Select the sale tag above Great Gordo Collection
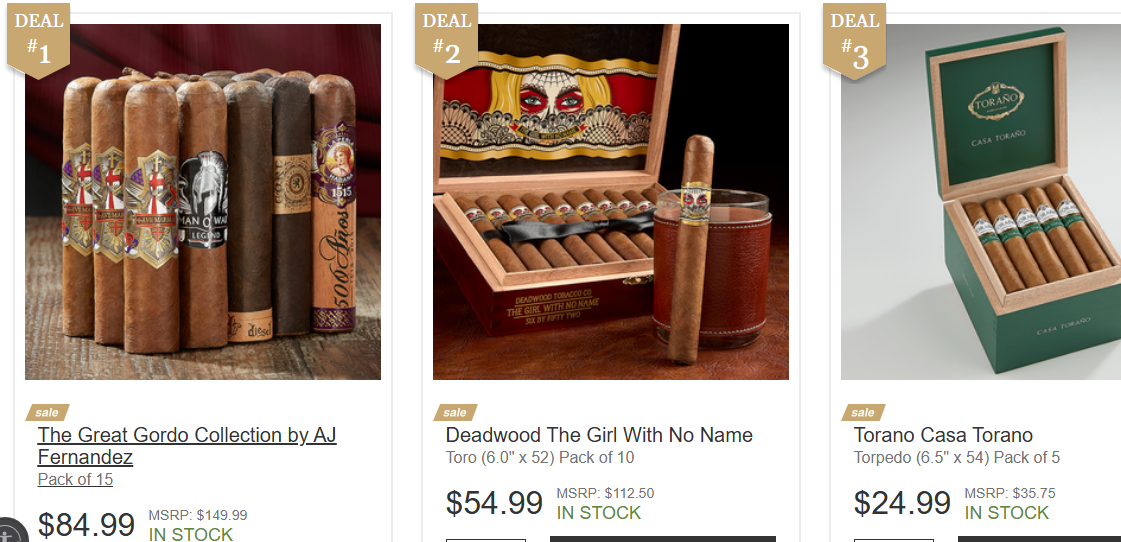 pos(47,413)
